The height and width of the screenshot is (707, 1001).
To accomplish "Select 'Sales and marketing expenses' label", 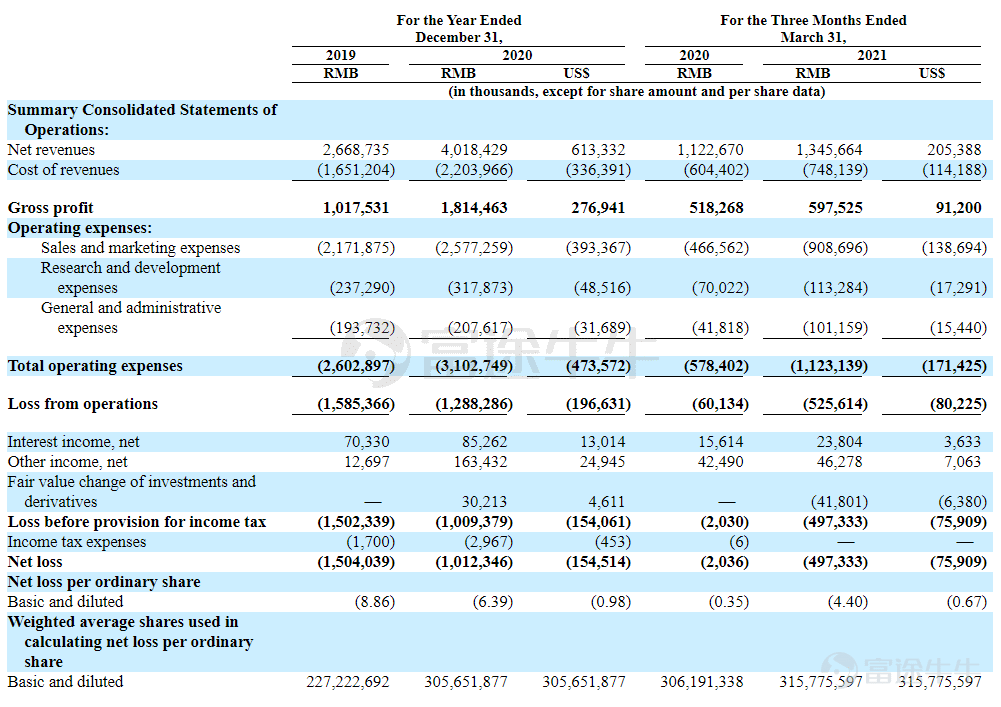I will 140,248.
